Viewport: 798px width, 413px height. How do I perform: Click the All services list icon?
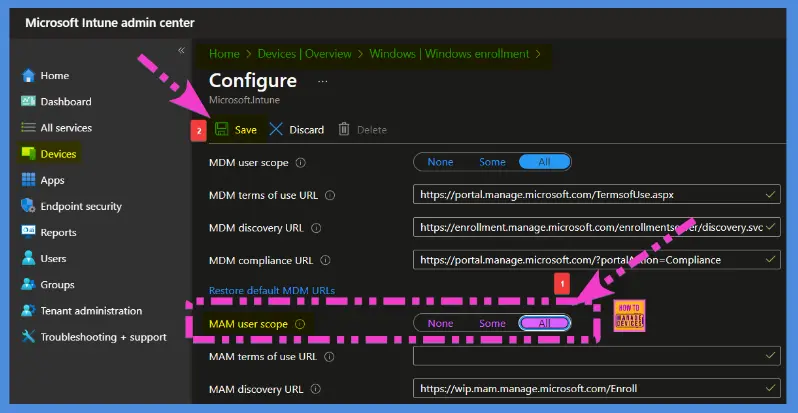coord(28,128)
